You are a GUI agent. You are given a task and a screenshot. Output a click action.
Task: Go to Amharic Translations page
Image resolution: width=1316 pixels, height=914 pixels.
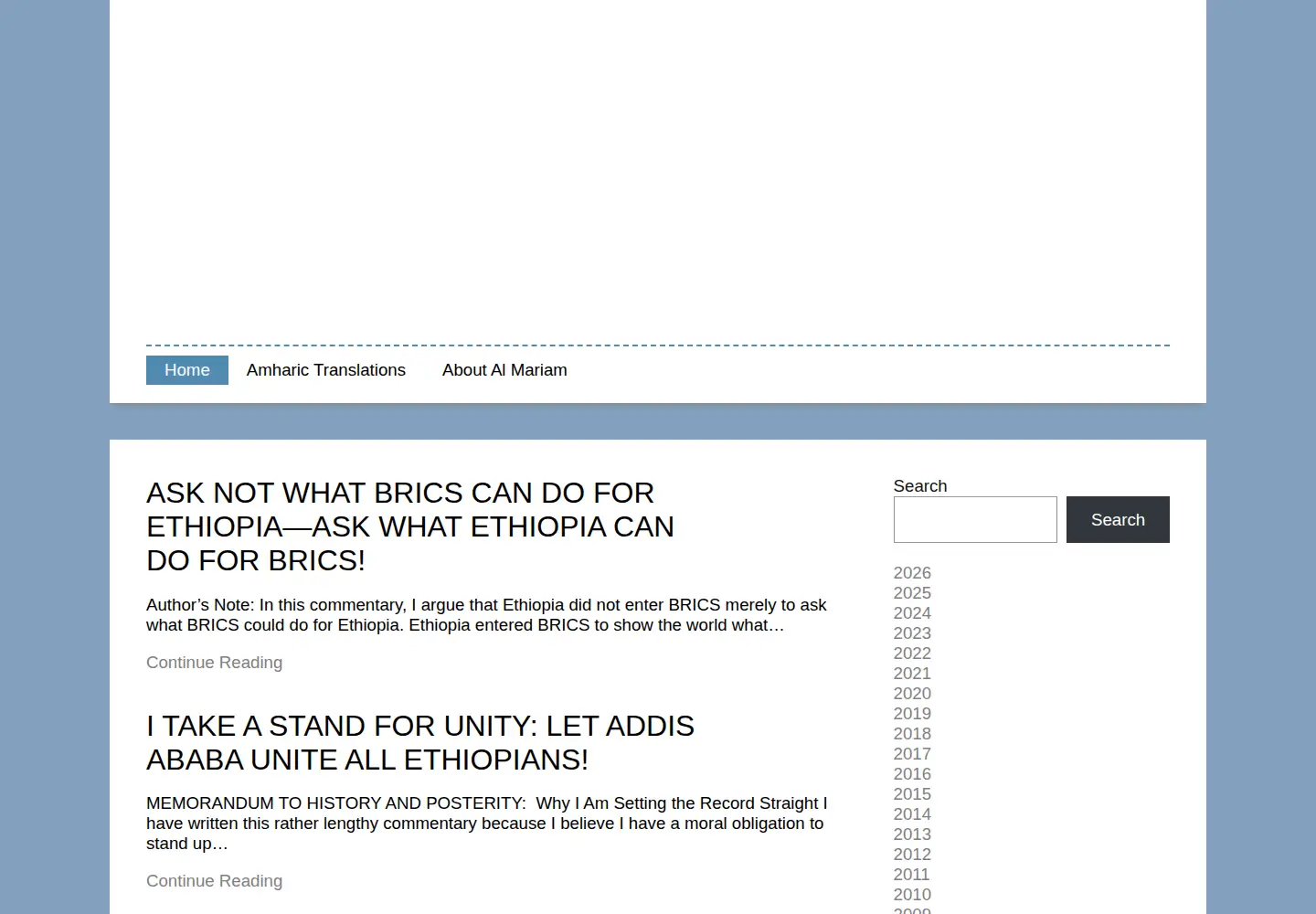(326, 370)
